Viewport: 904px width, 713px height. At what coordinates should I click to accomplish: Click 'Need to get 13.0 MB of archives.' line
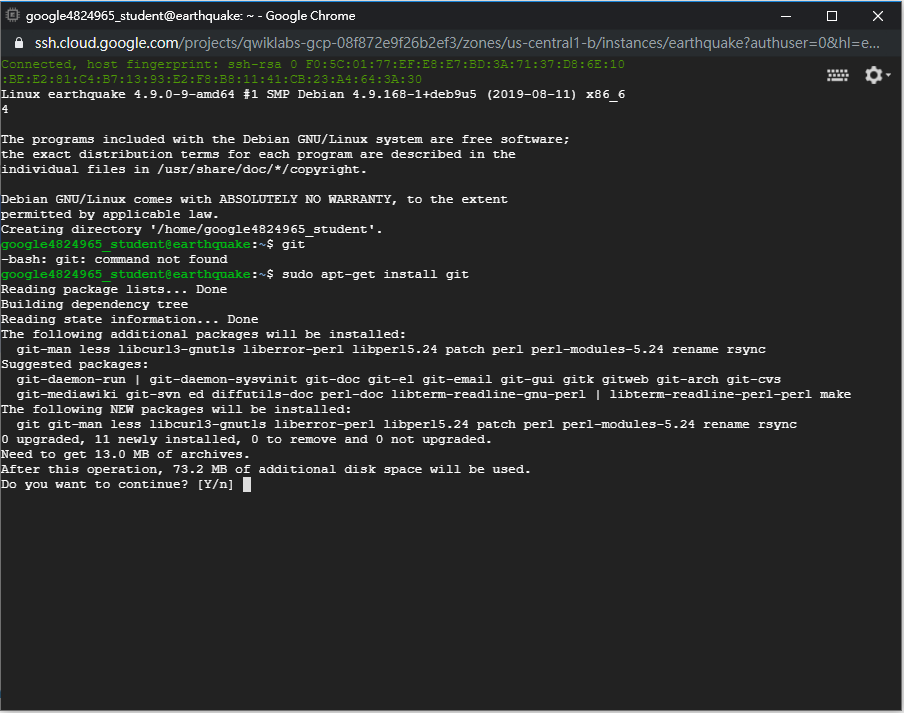tap(125, 454)
